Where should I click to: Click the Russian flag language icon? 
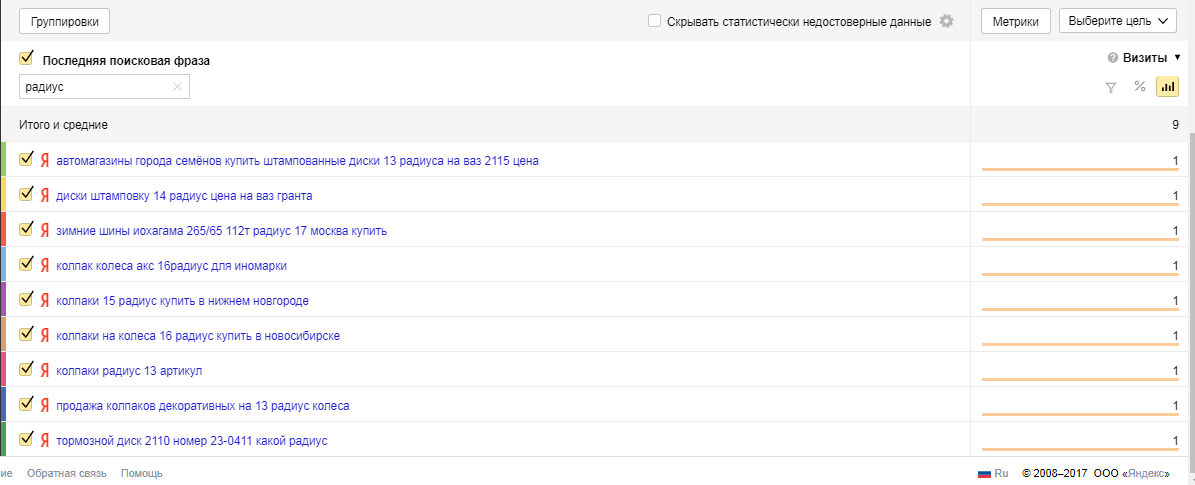click(x=984, y=473)
